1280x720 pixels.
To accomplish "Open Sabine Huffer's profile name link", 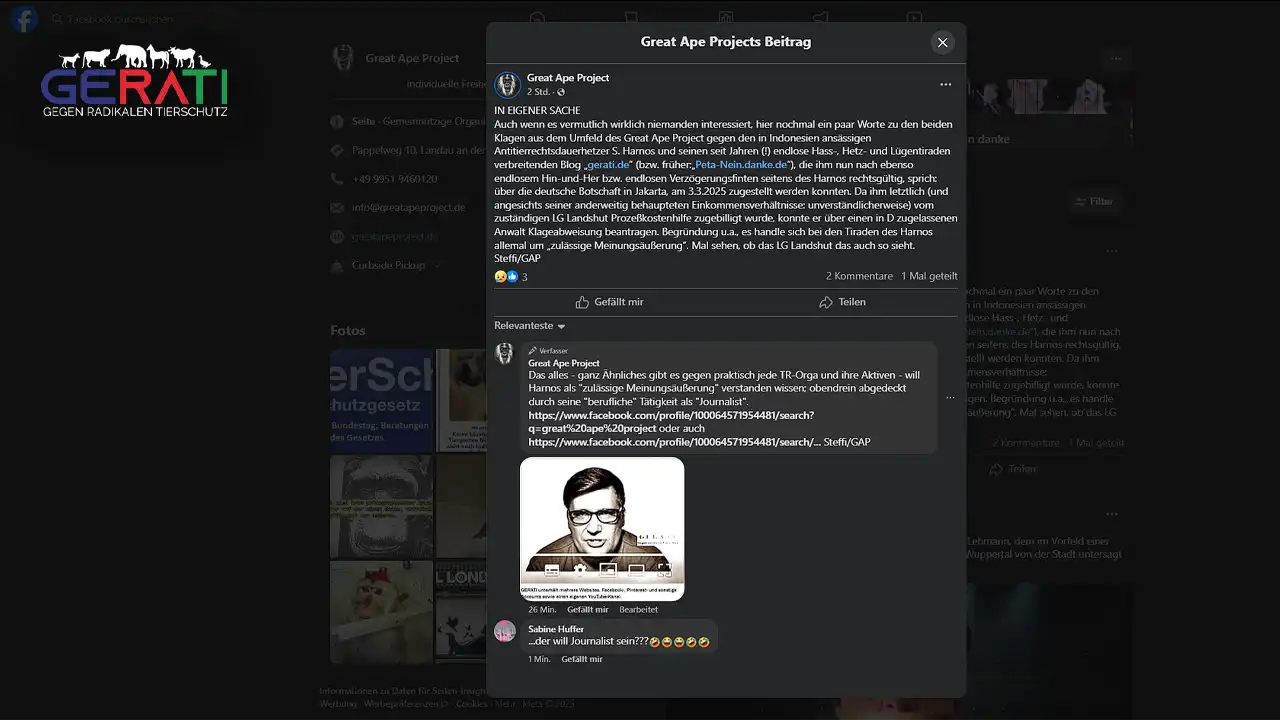I will pos(556,629).
